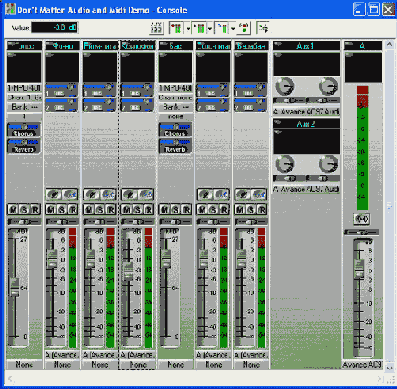Turn the left send knob of Aux 1
The height and width of the screenshot is (389, 397).
point(285,86)
